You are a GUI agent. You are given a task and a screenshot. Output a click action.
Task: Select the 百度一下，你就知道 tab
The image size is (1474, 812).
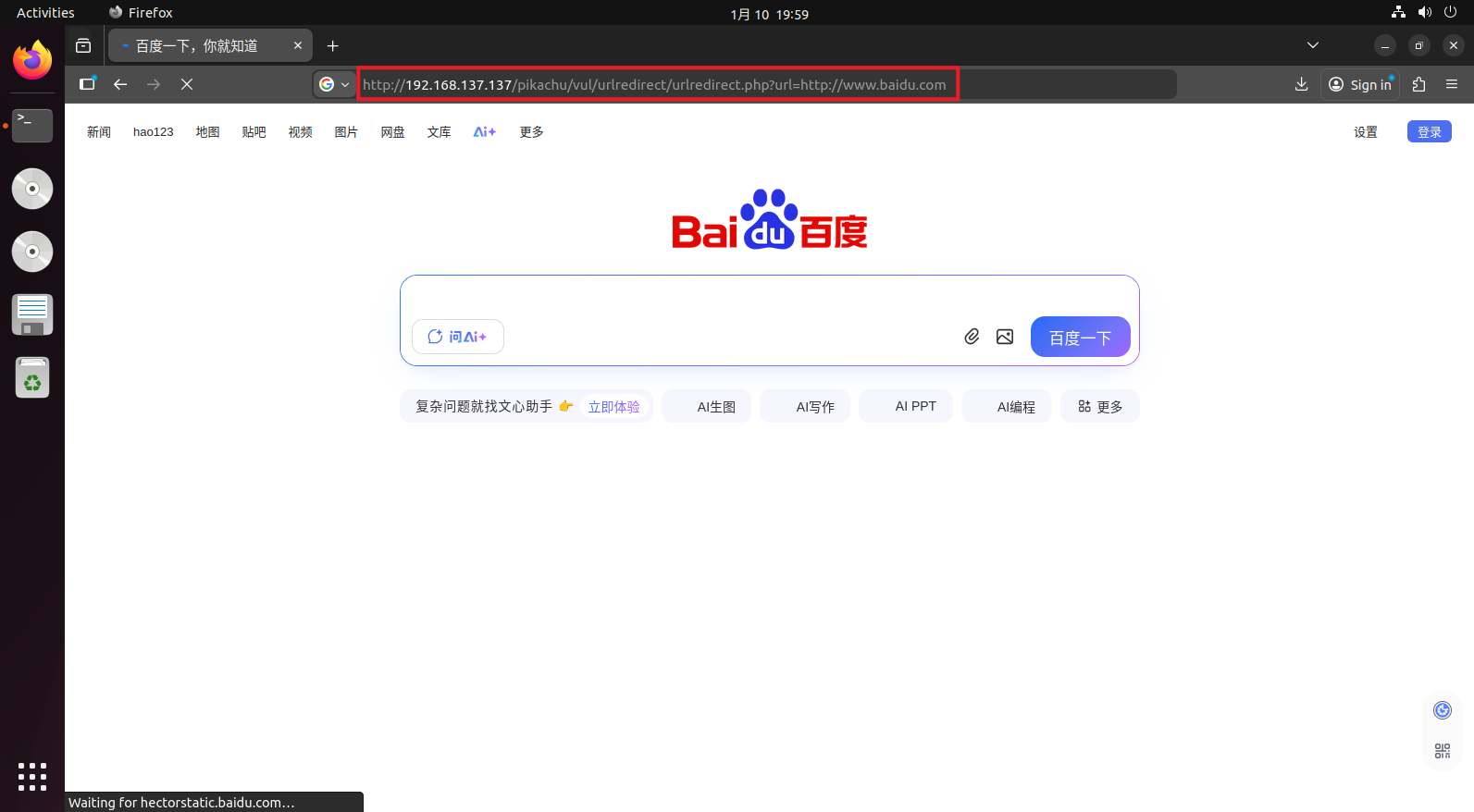210,45
